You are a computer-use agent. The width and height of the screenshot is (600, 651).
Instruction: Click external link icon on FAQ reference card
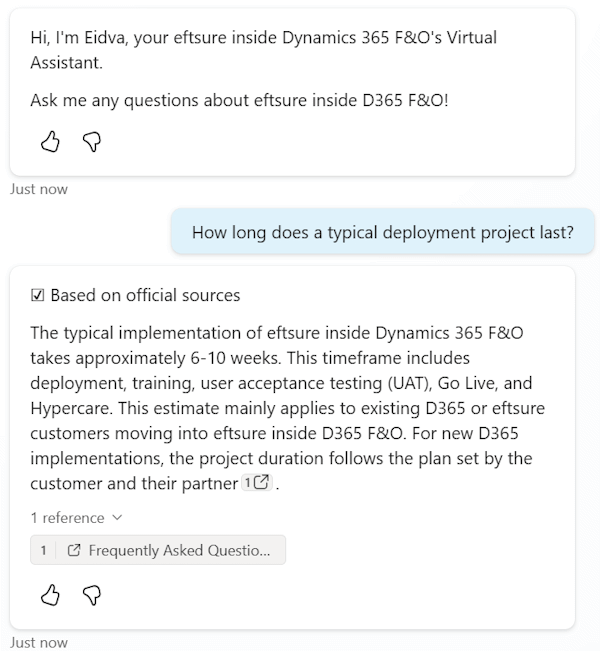(74, 550)
